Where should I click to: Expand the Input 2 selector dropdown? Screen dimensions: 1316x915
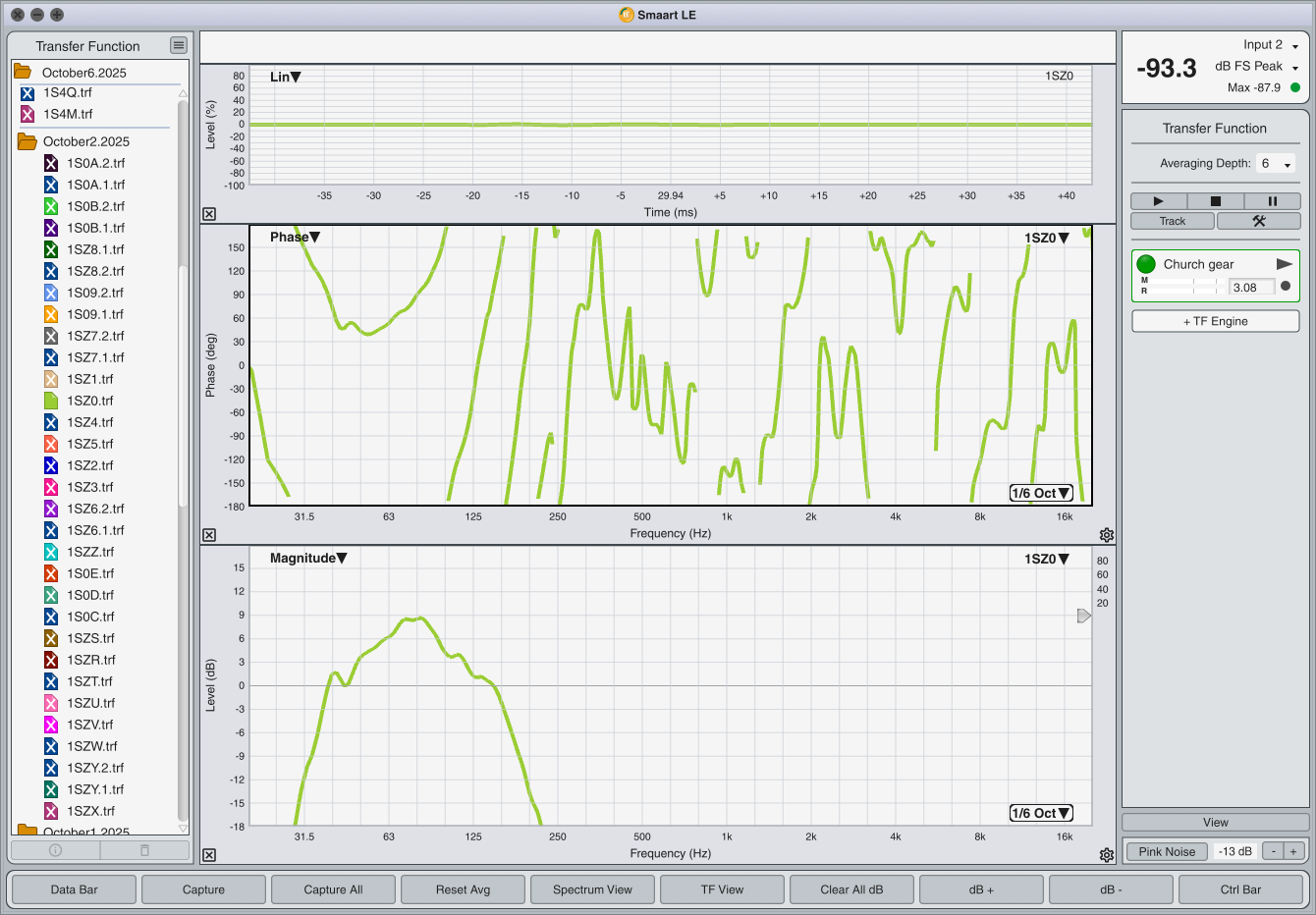pos(1294,45)
